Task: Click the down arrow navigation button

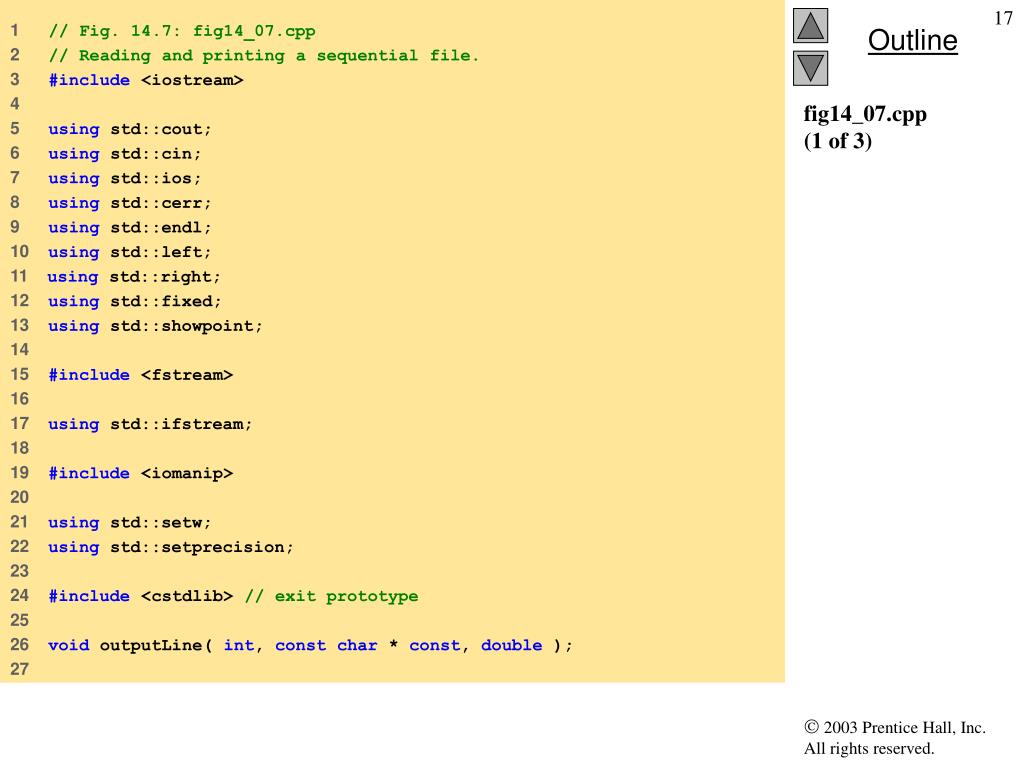Action: [x=810, y=68]
